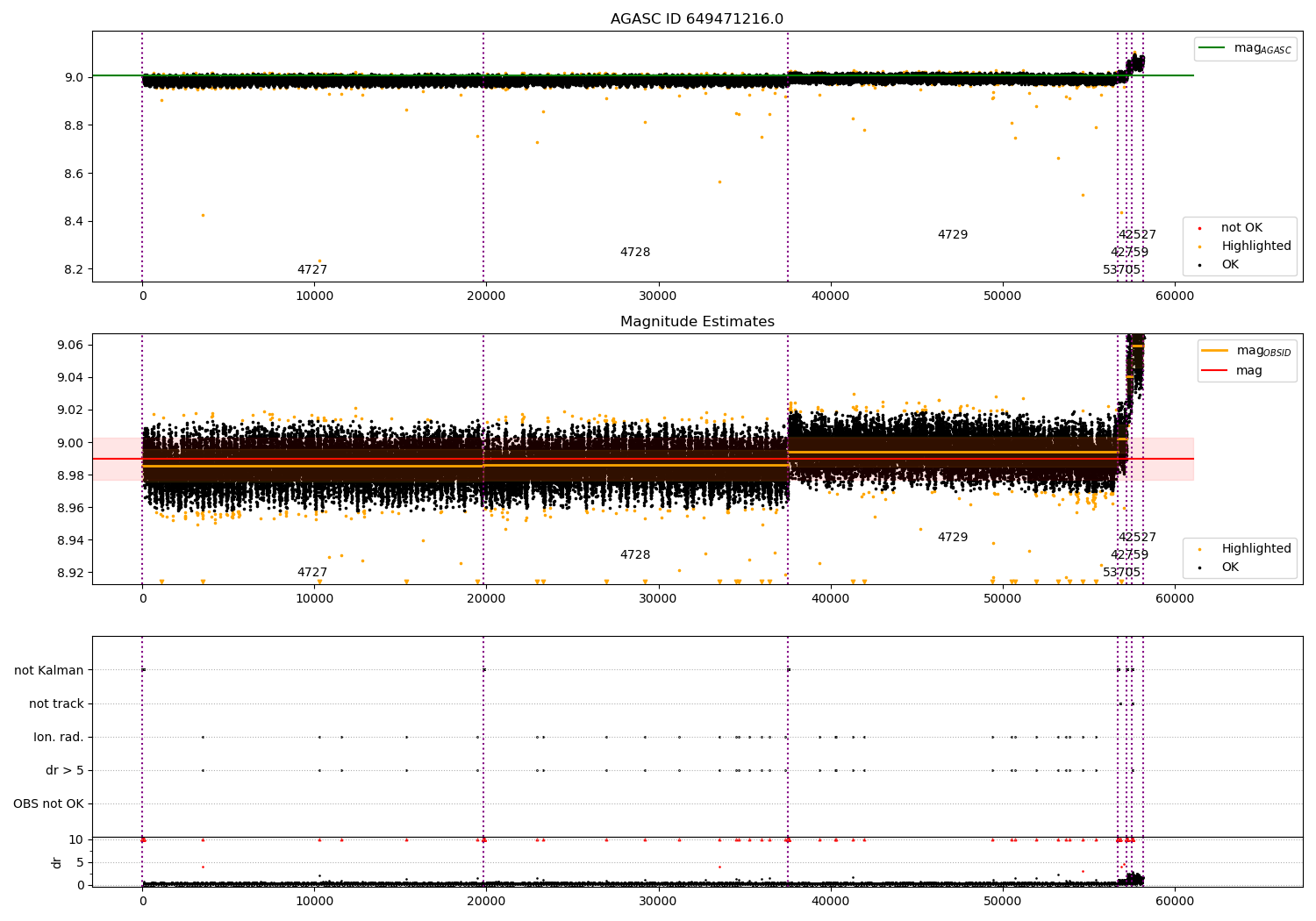Click the green mag AGASC legend line
The image size is (1316, 921).
(x=1212, y=48)
